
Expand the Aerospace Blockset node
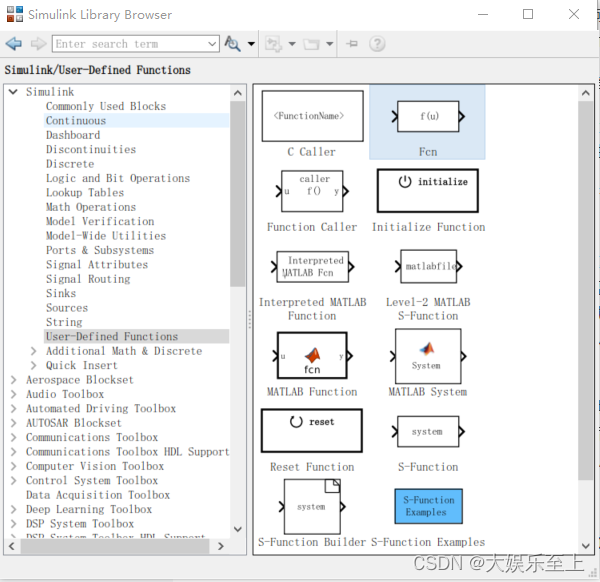(x=13, y=380)
